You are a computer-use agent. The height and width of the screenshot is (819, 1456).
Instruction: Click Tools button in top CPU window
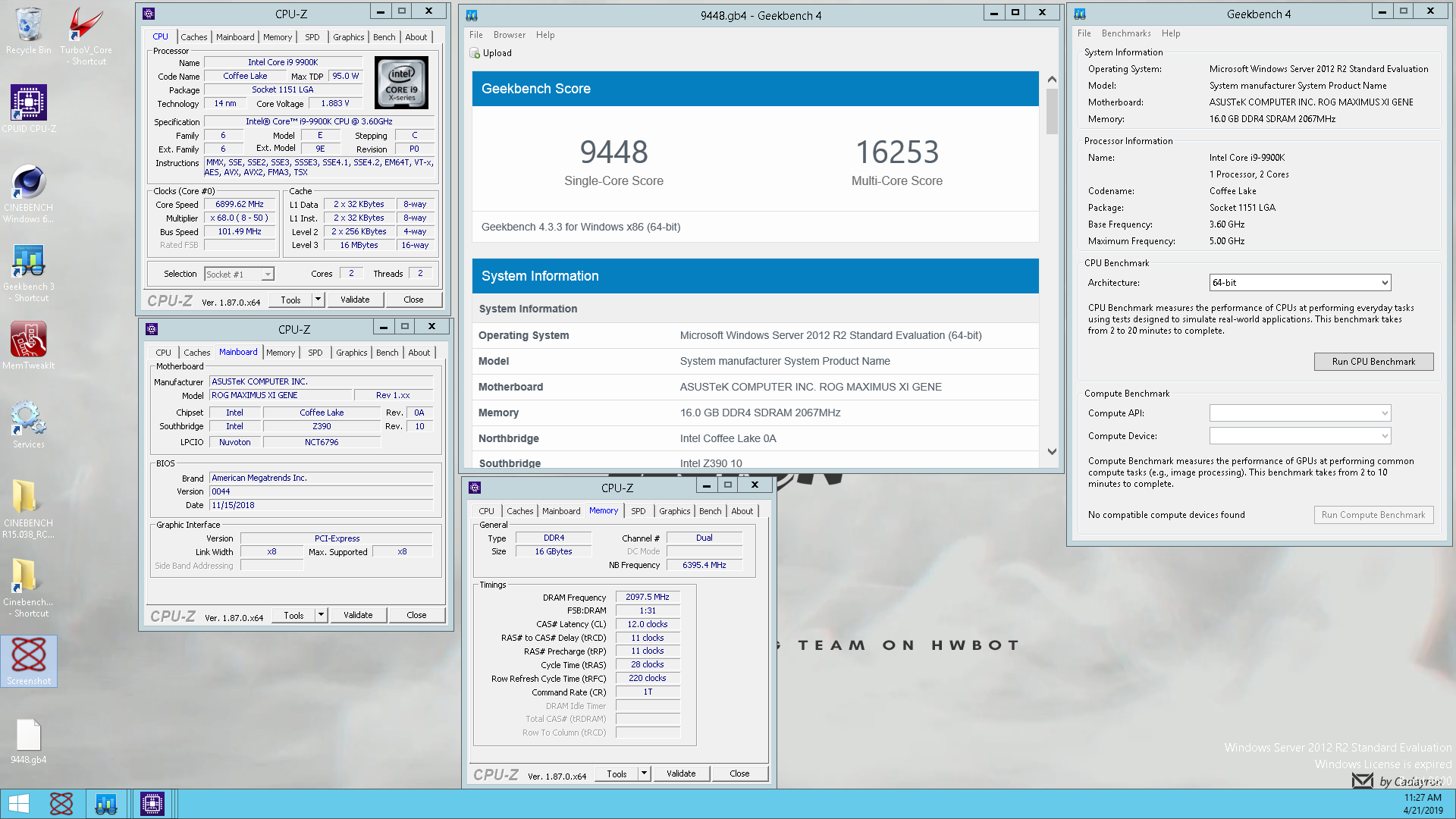[x=290, y=300]
